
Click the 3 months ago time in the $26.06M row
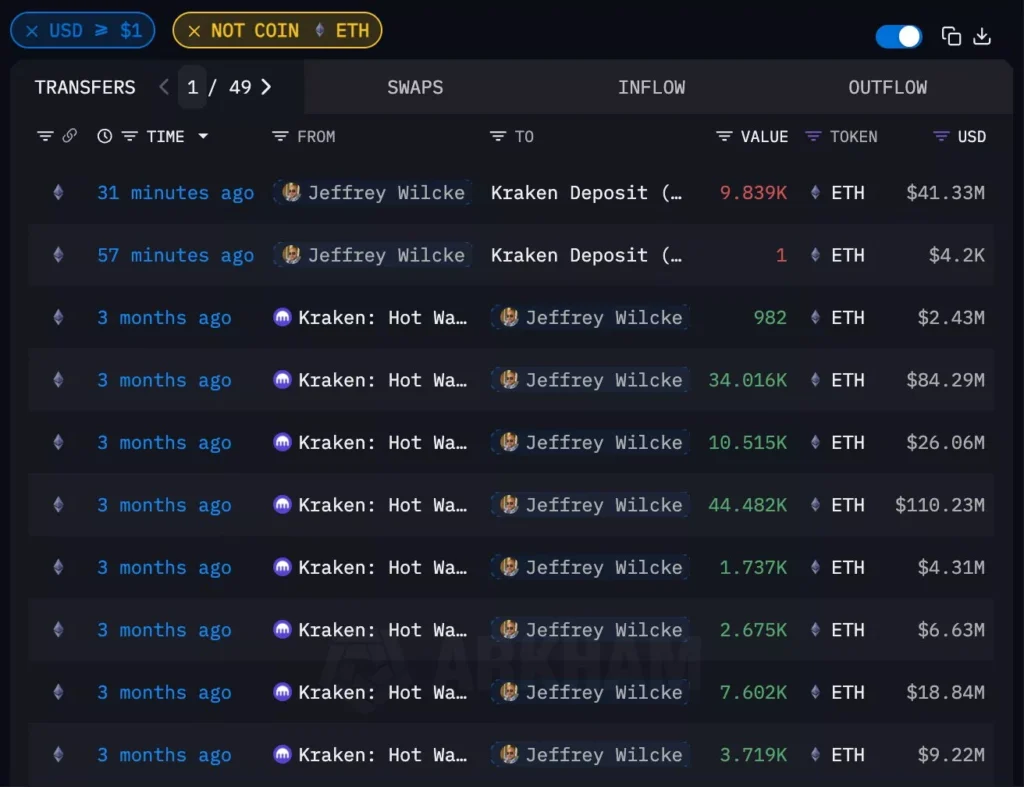click(164, 442)
